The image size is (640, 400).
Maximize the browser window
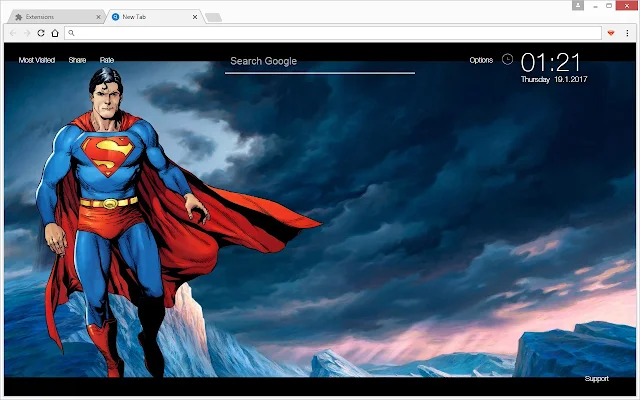[609, 6]
